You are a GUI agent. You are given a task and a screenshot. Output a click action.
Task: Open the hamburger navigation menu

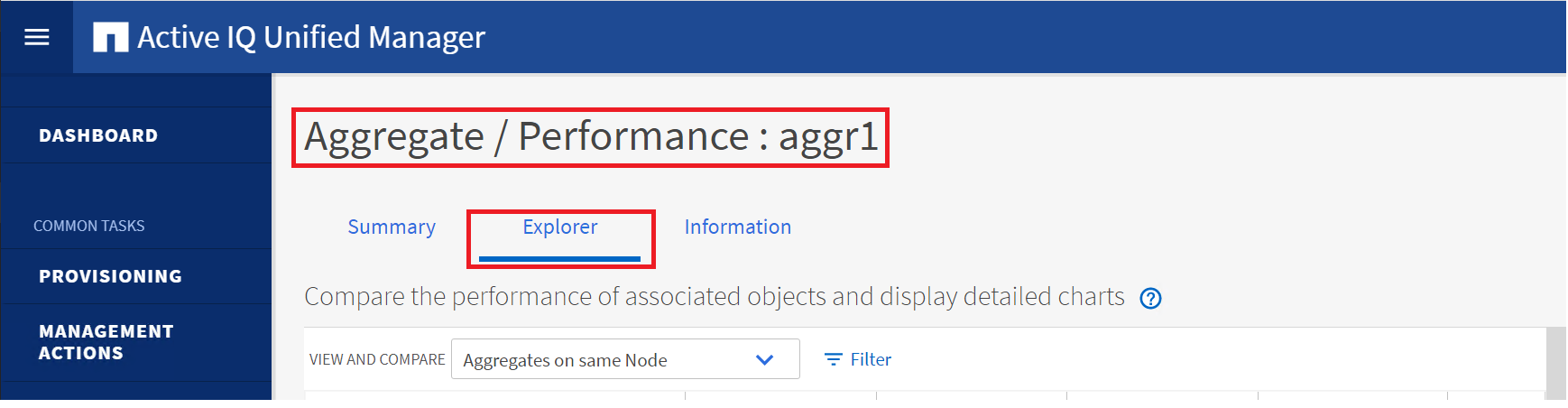tap(36, 37)
